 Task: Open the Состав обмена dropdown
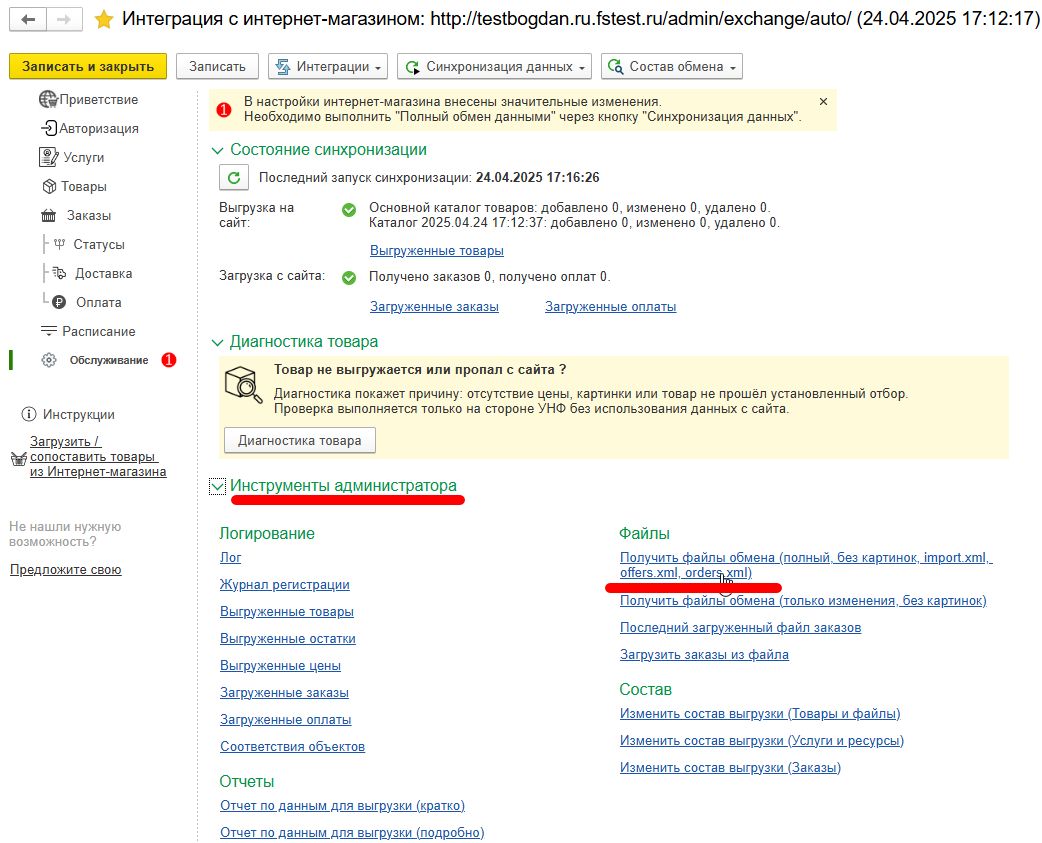tap(671, 67)
